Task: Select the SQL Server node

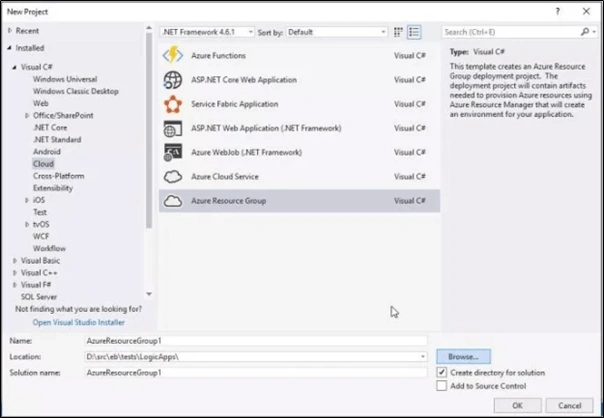Action: [39, 297]
